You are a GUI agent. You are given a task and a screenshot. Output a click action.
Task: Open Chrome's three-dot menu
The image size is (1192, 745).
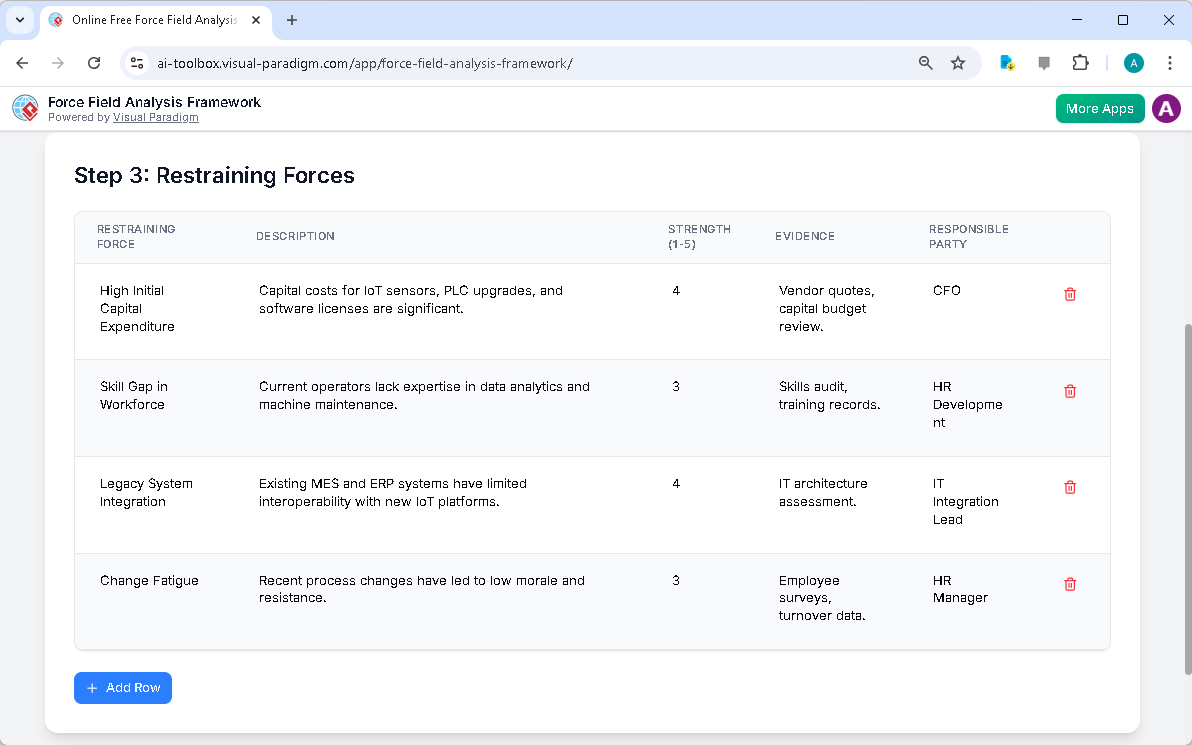[x=1170, y=62]
